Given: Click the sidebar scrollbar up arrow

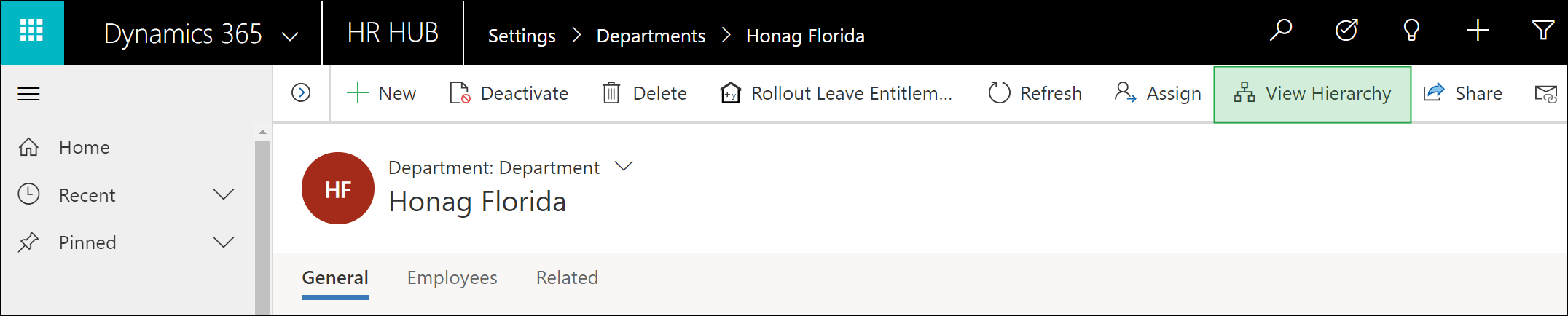Looking at the screenshot, I should click(x=262, y=133).
